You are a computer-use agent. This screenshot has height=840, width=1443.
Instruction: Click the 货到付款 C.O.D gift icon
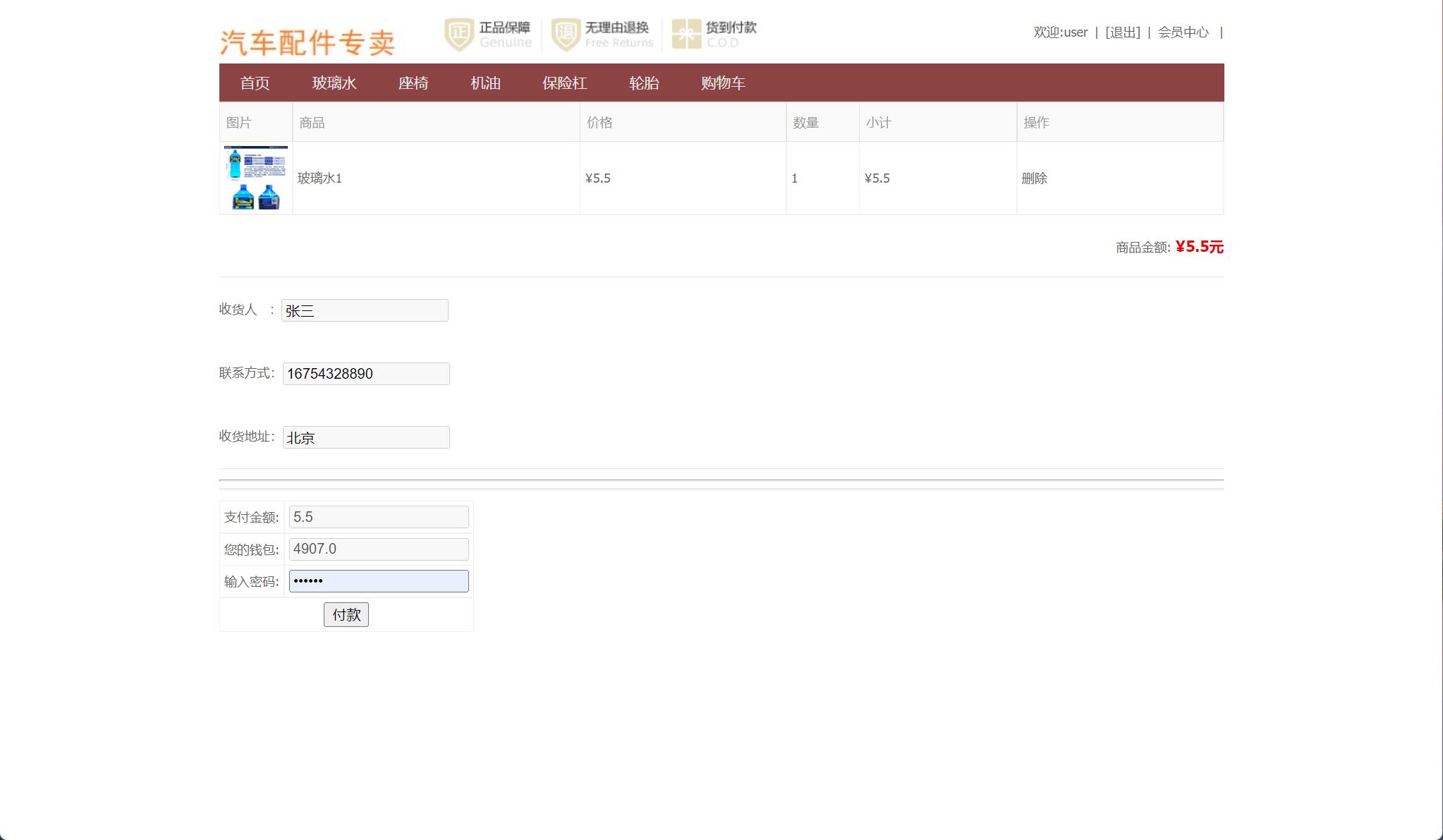click(686, 34)
